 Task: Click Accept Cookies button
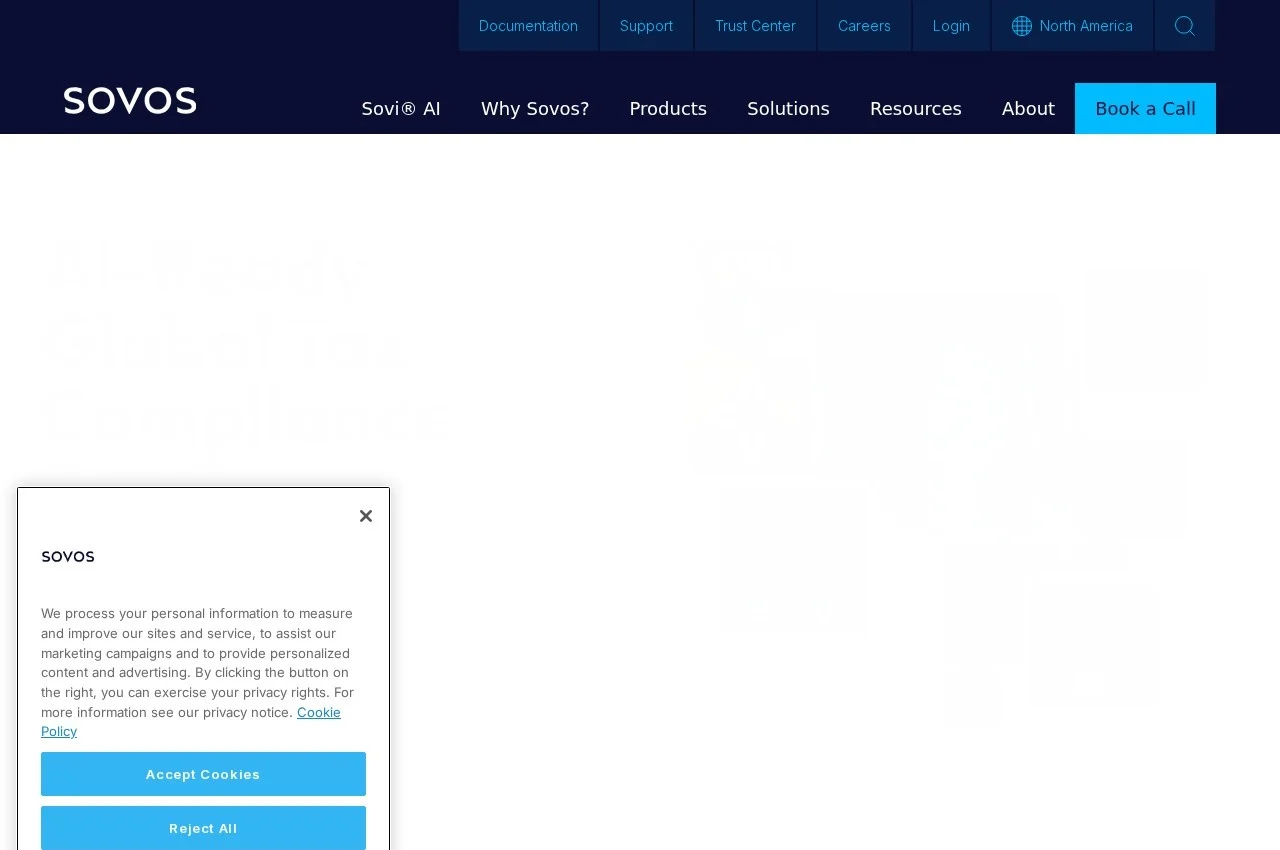[203, 774]
